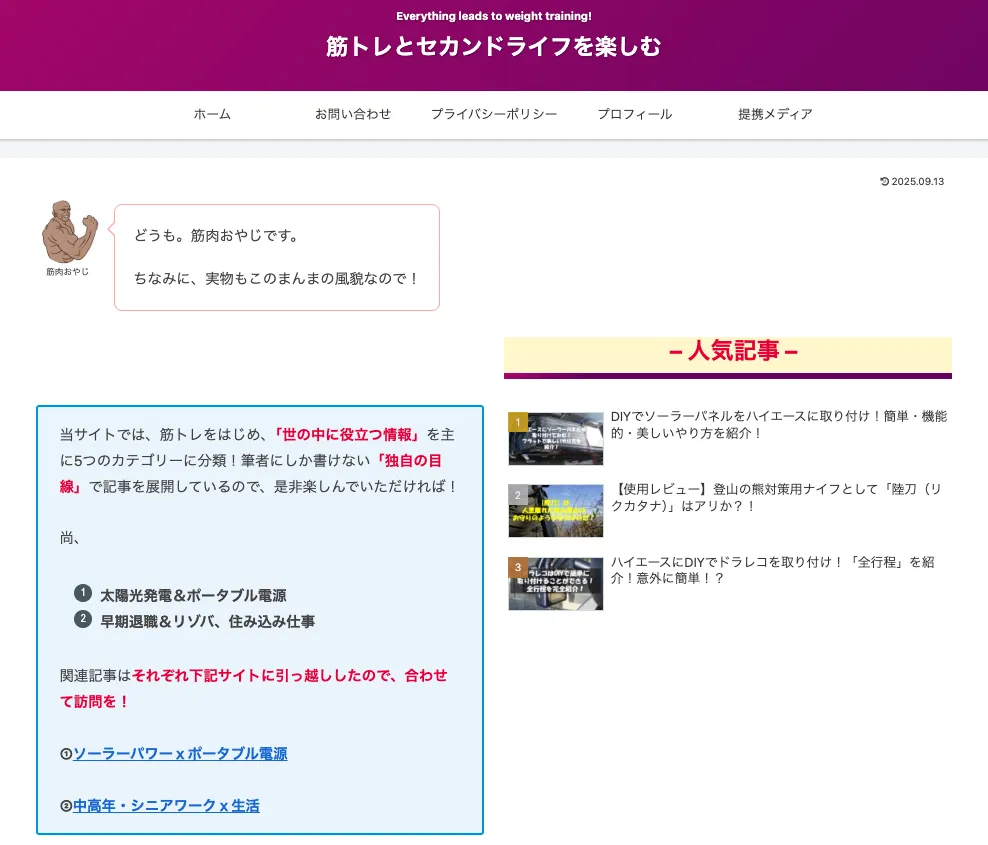Click site title 筋トレとセカンドライフを楽しむ

click(494, 47)
